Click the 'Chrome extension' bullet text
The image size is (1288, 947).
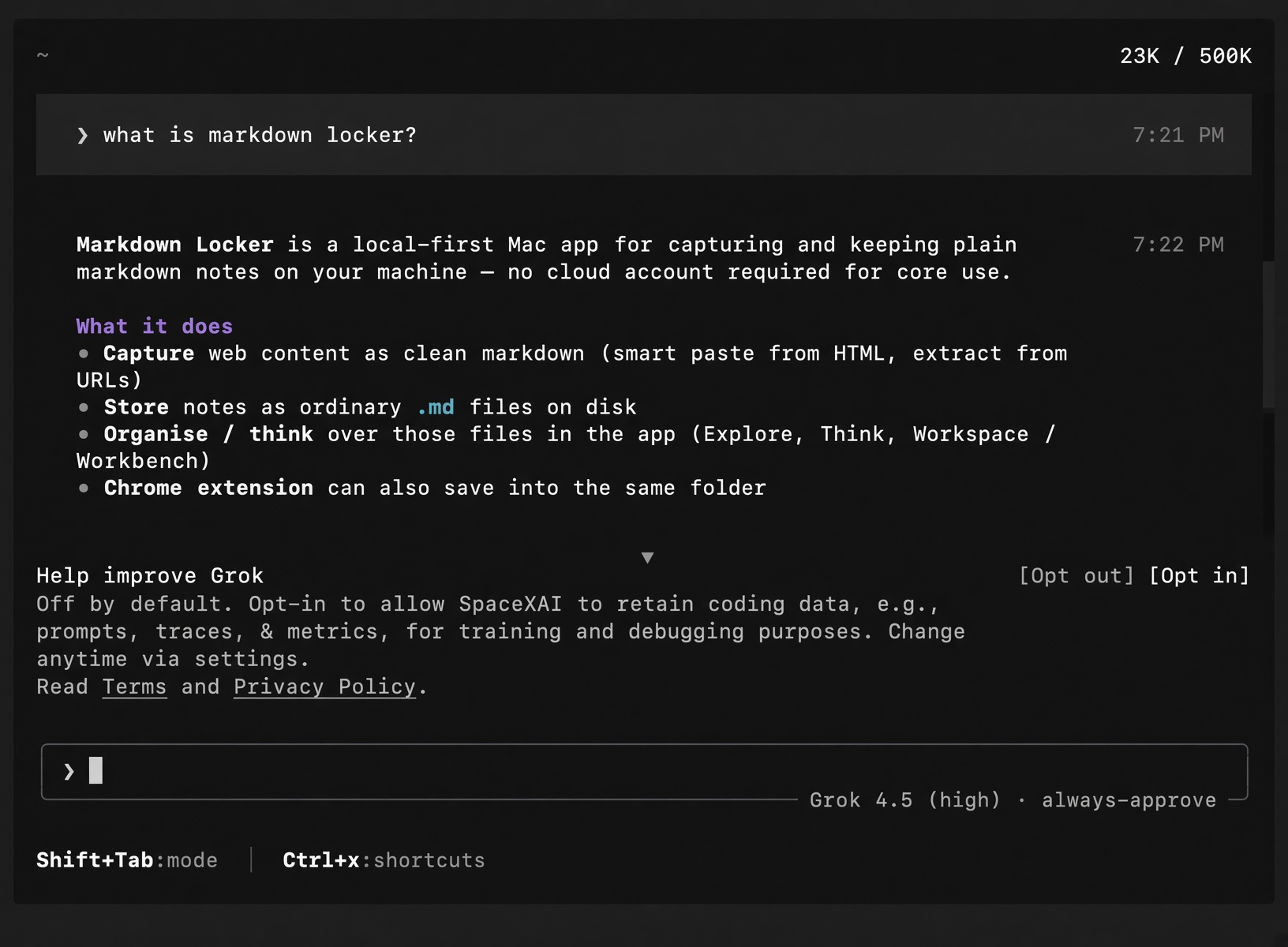(x=208, y=488)
